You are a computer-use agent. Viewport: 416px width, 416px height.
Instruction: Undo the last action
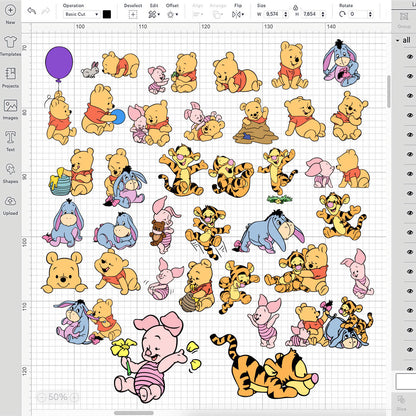coord(32,11)
